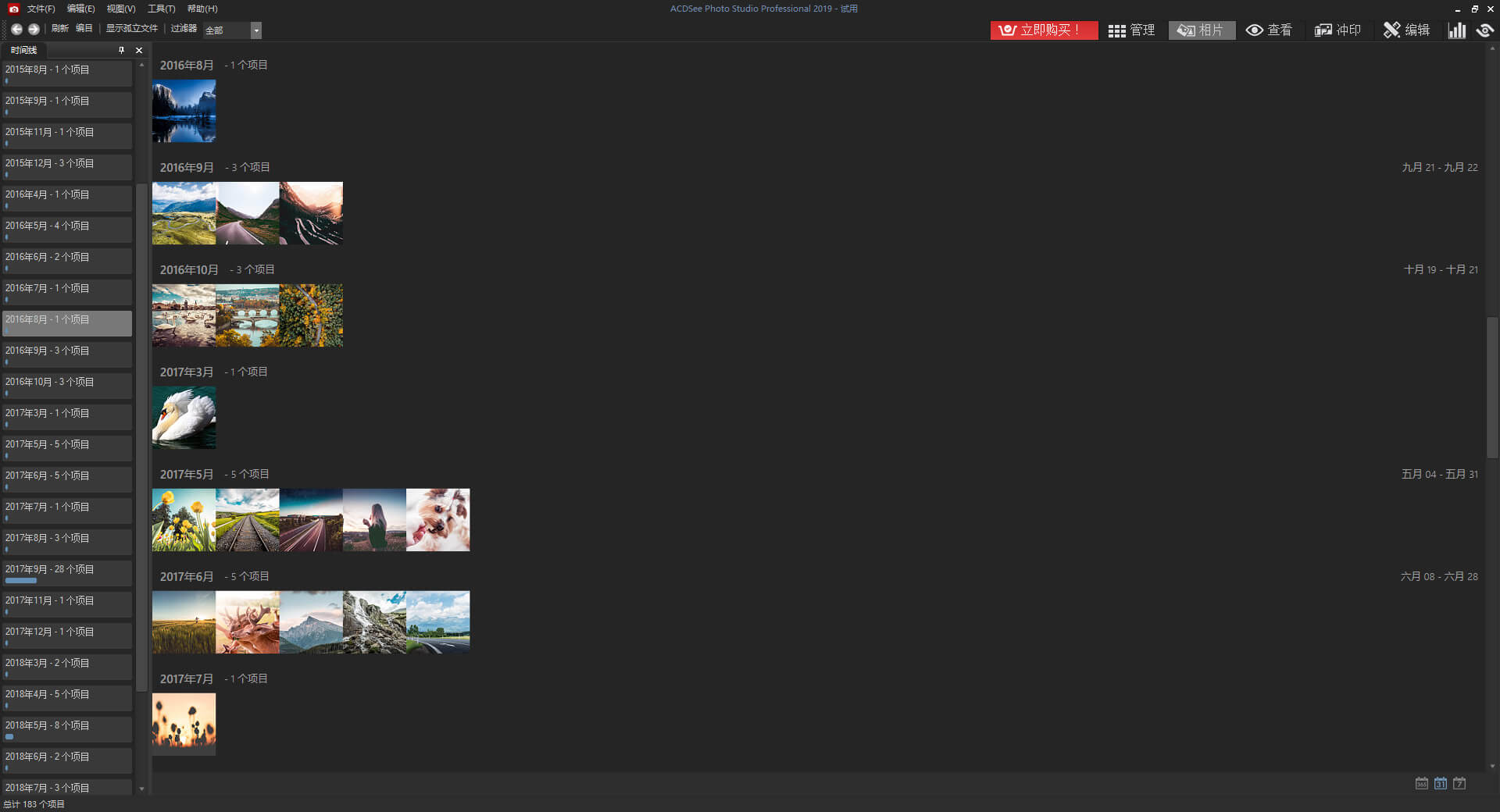Image resolution: width=1500 pixels, height=812 pixels.
Task: Switch to 冲印 Develop mode
Action: tap(1337, 30)
